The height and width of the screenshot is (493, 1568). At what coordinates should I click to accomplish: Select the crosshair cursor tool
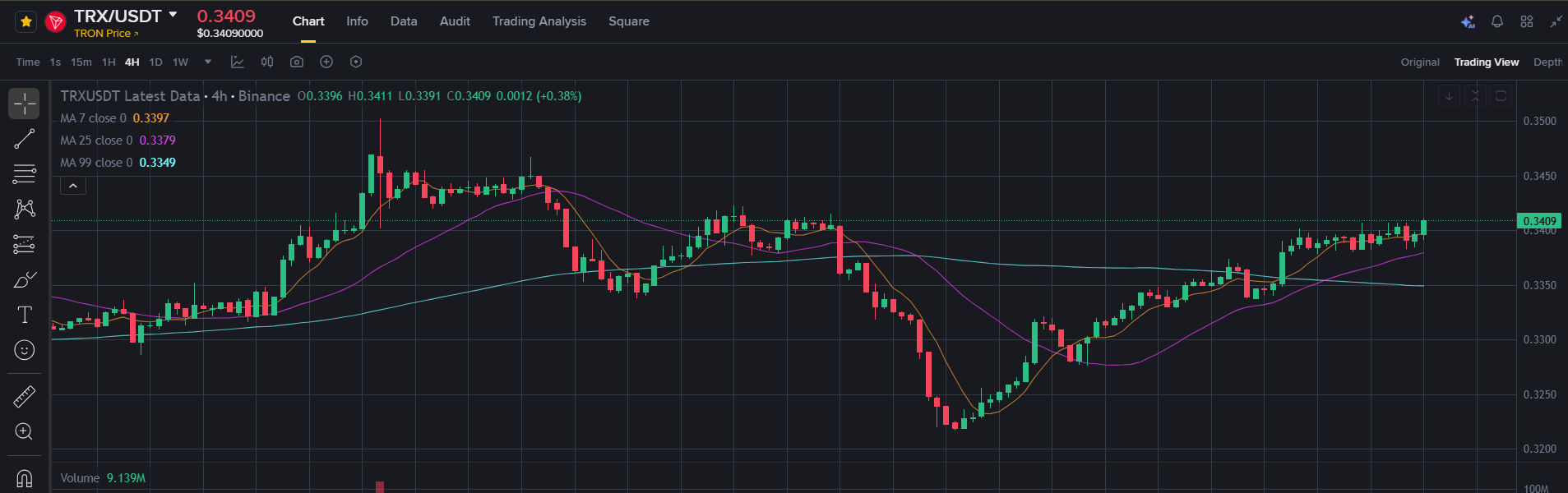pyautogui.click(x=25, y=104)
